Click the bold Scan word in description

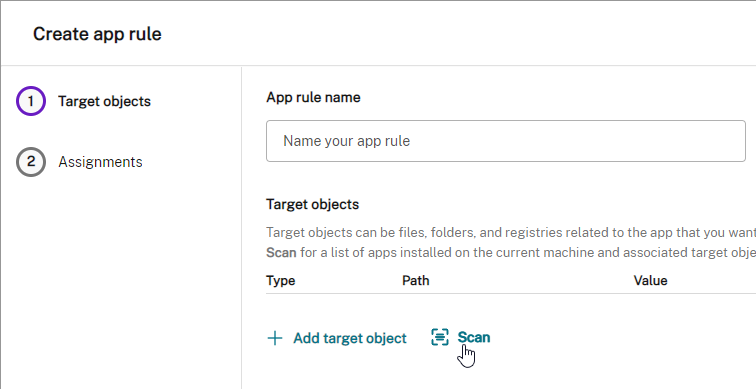281,253
